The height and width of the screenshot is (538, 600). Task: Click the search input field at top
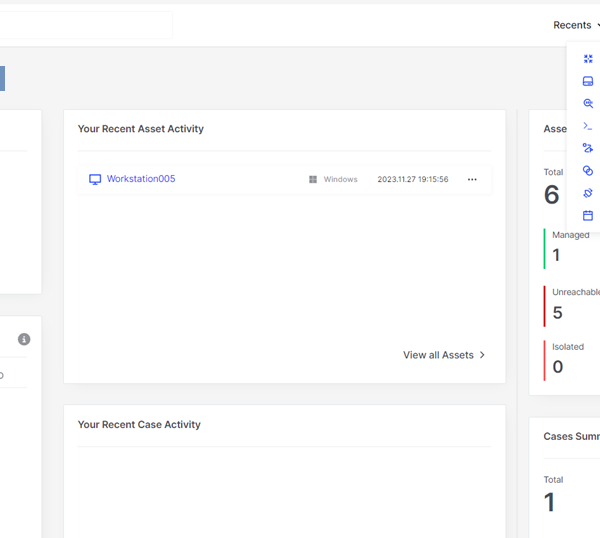[86, 25]
